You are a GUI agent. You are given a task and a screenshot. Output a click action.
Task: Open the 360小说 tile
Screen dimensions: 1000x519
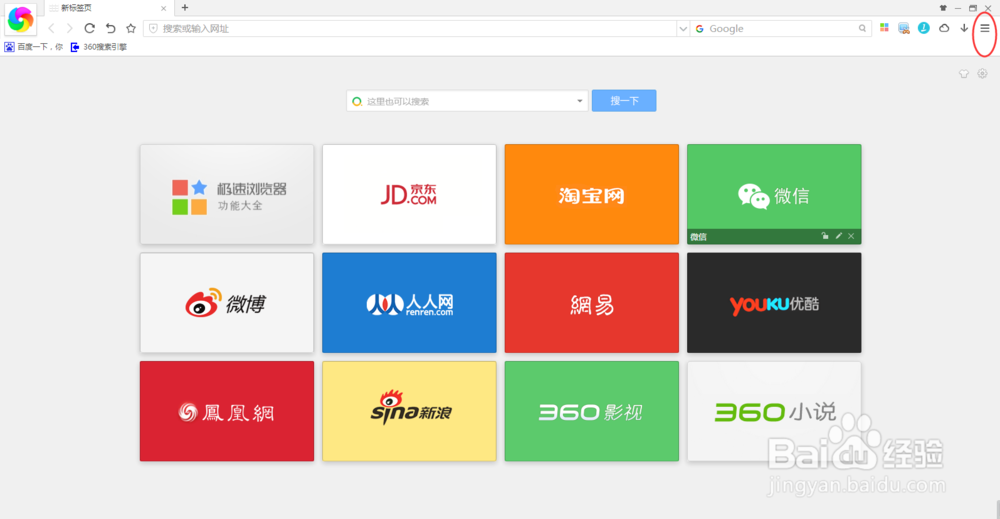click(x=774, y=411)
